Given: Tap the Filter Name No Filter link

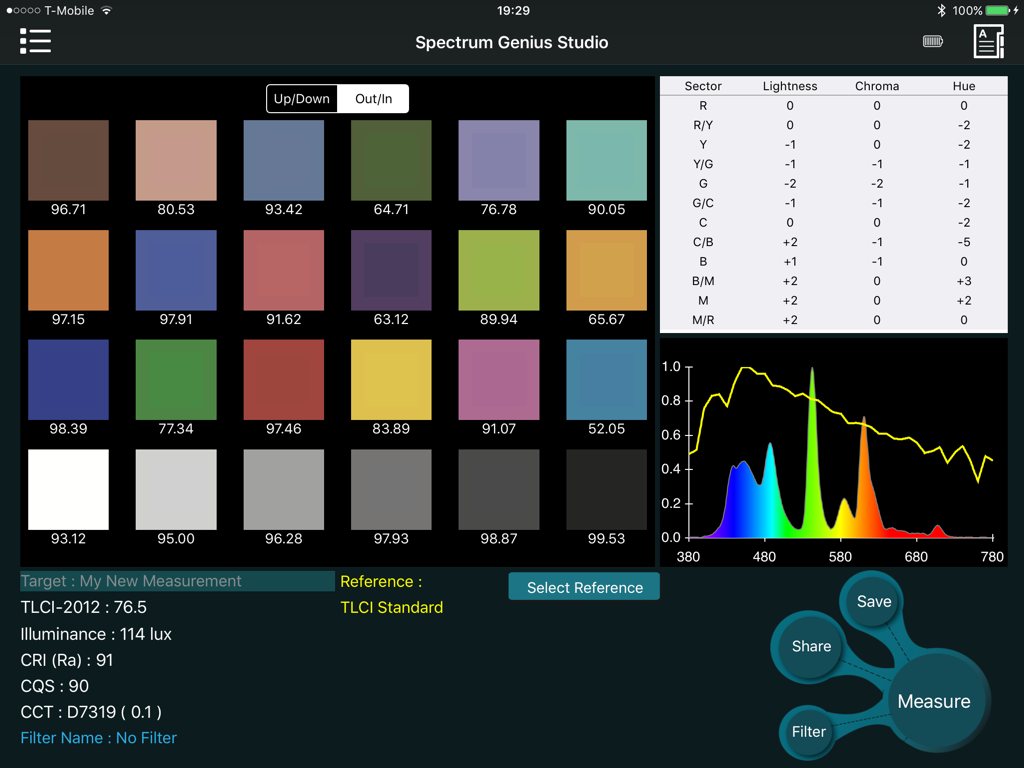Looking at the screenshot, I should pyautogui.click(x=99, y=738).
